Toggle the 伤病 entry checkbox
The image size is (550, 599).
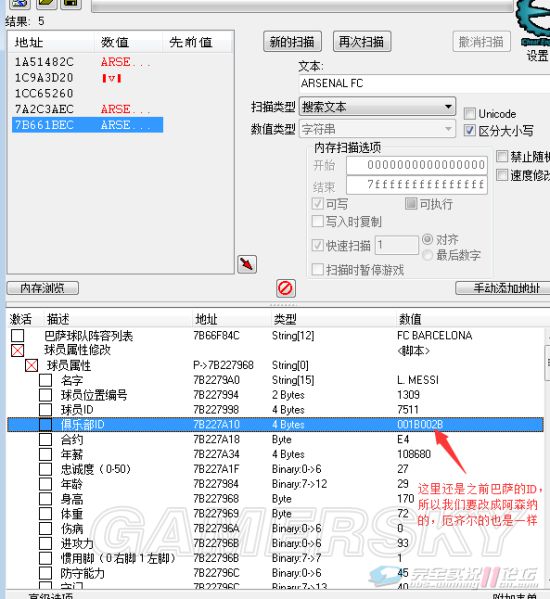[x=45, y=528]
